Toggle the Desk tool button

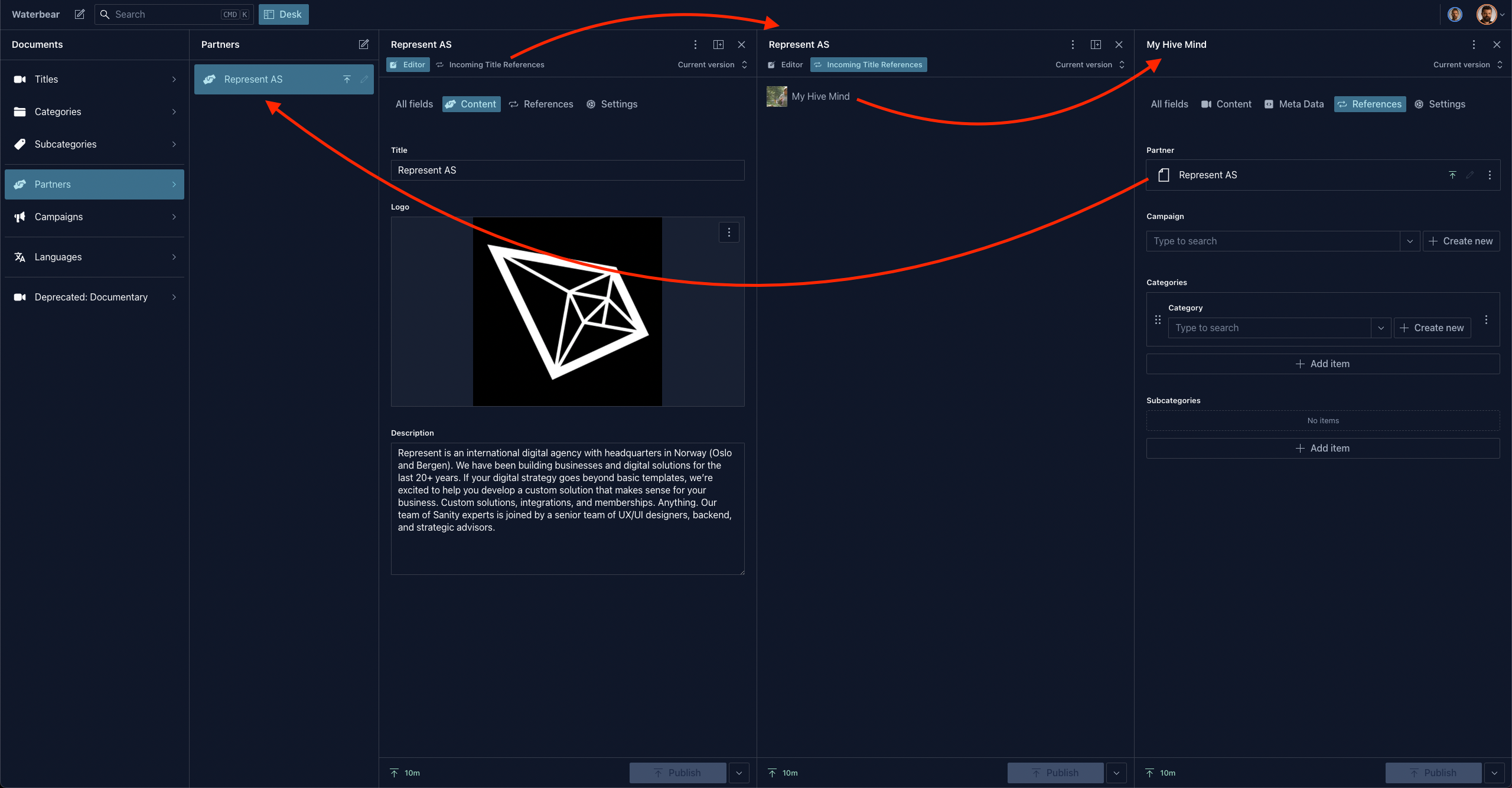283,14
